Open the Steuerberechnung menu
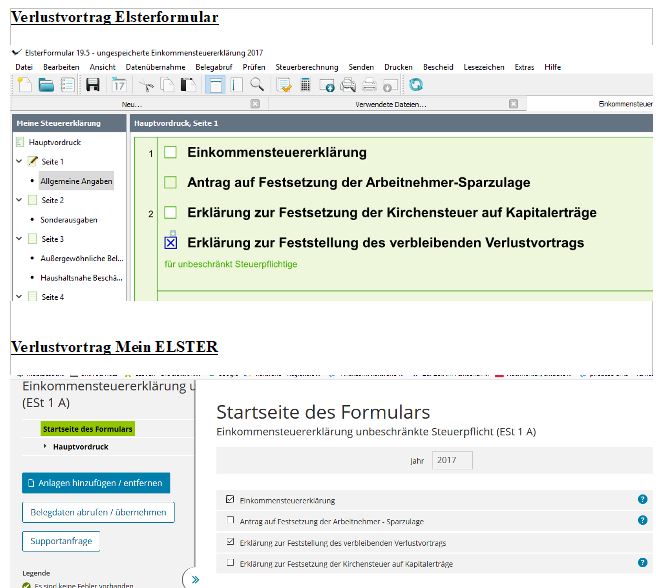This screenshot has width=656, height=588. (x=307, y=67)
